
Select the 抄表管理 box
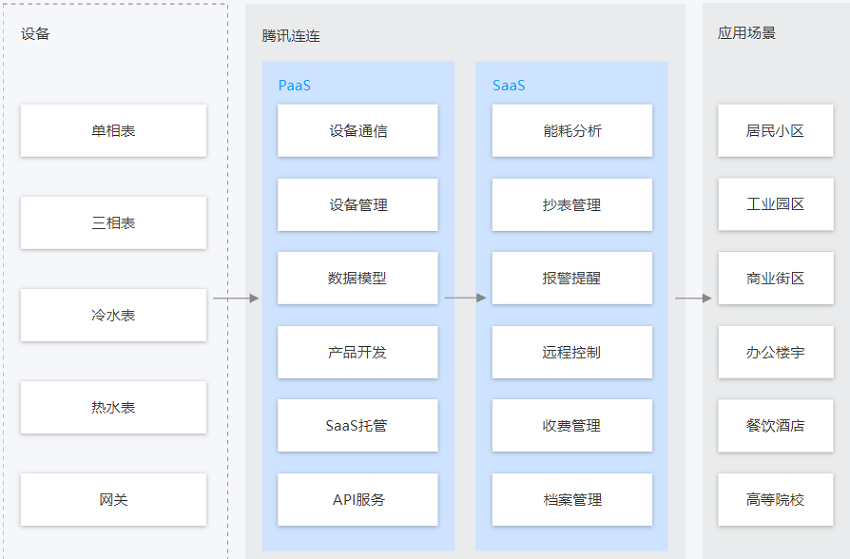(572, 205)
